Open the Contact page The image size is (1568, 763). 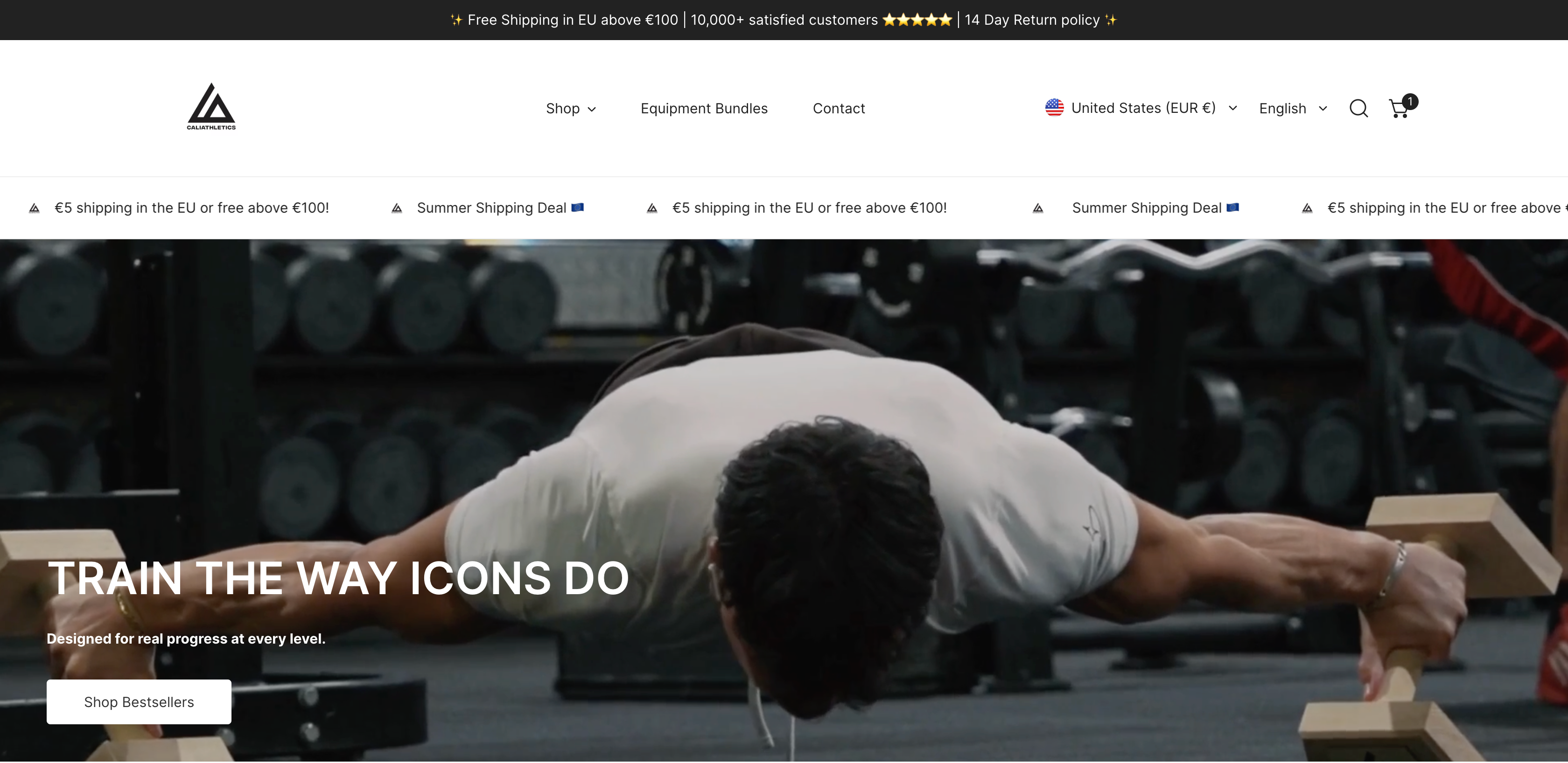[x=839, y=108]
